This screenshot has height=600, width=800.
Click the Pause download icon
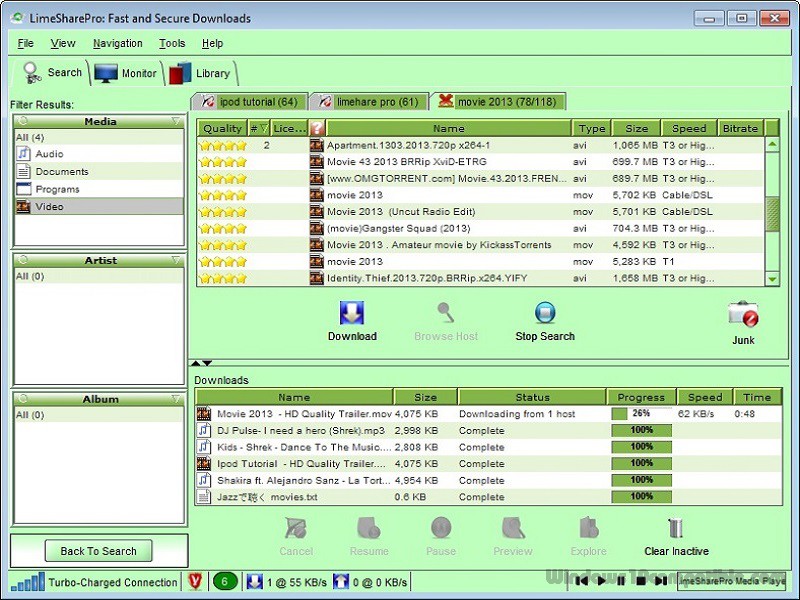(x=441, y=528)
